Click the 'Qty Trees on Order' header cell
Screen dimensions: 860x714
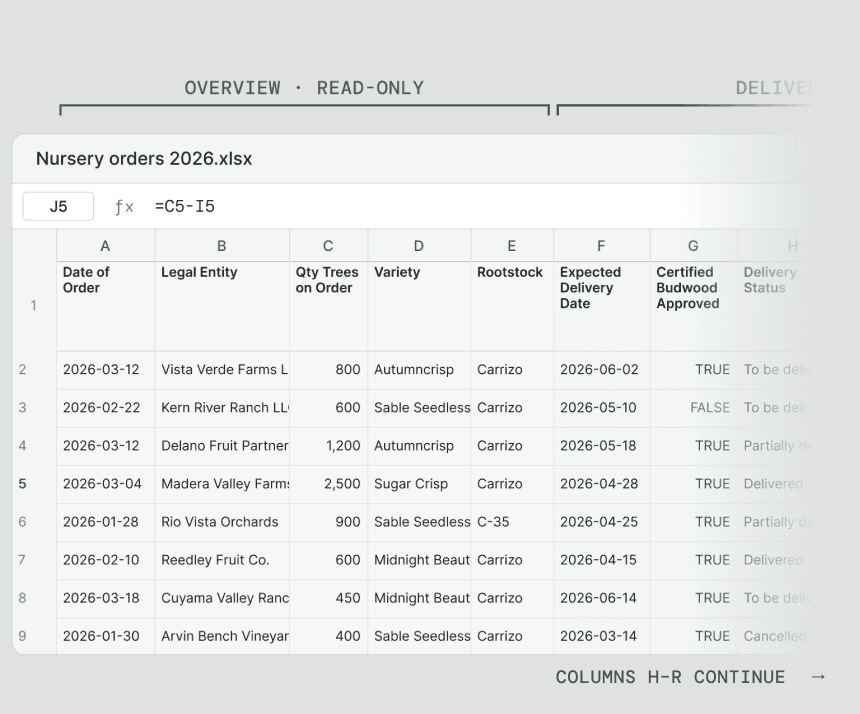329,306
